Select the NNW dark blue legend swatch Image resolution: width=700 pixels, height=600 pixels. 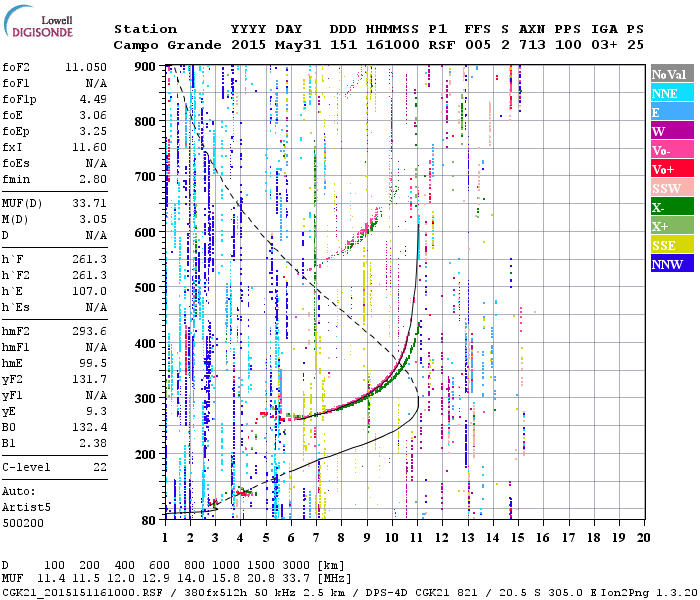click(x=672, y=263)
